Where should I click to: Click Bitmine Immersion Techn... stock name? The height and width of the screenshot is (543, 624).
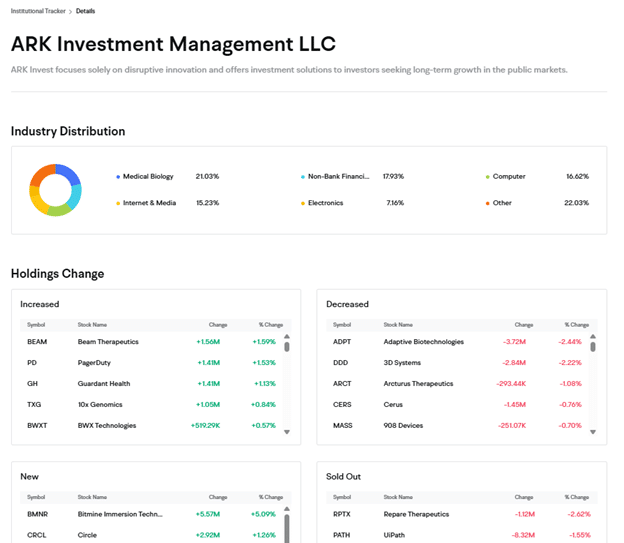[x=120, y=514]
